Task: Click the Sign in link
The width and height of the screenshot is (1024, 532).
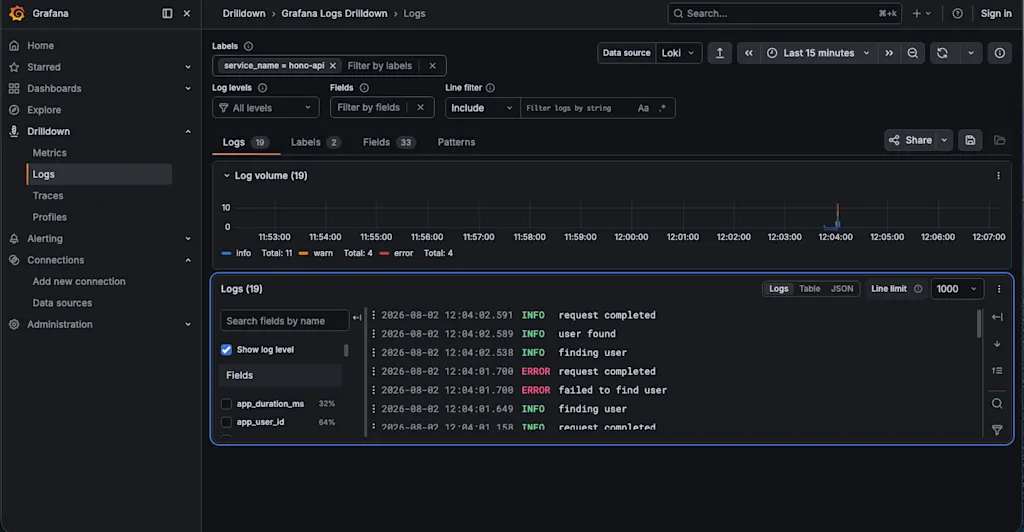Action: (x=996, y=14)
